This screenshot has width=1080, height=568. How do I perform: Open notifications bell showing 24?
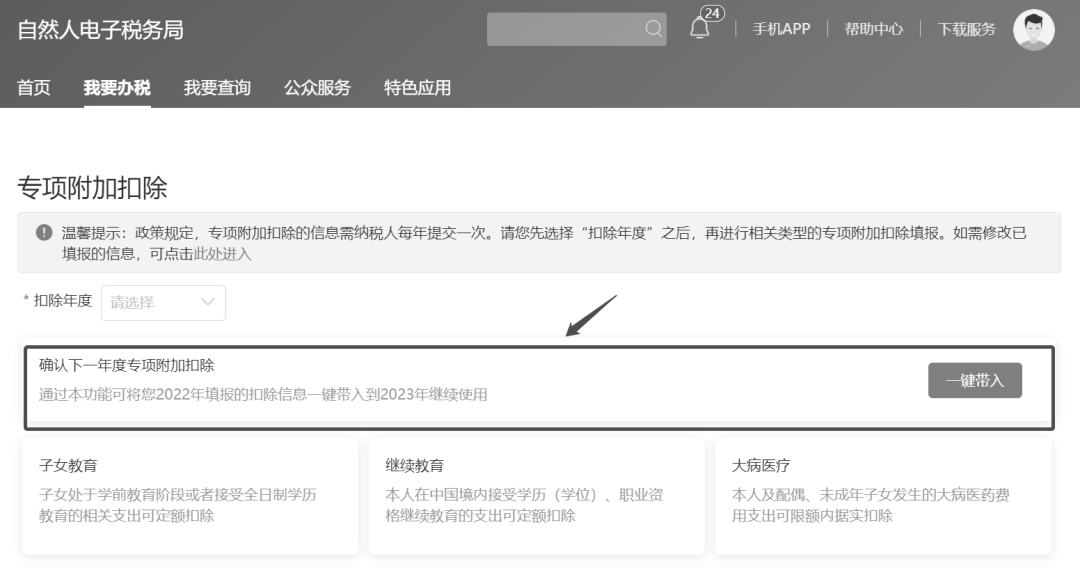[700, 28]
